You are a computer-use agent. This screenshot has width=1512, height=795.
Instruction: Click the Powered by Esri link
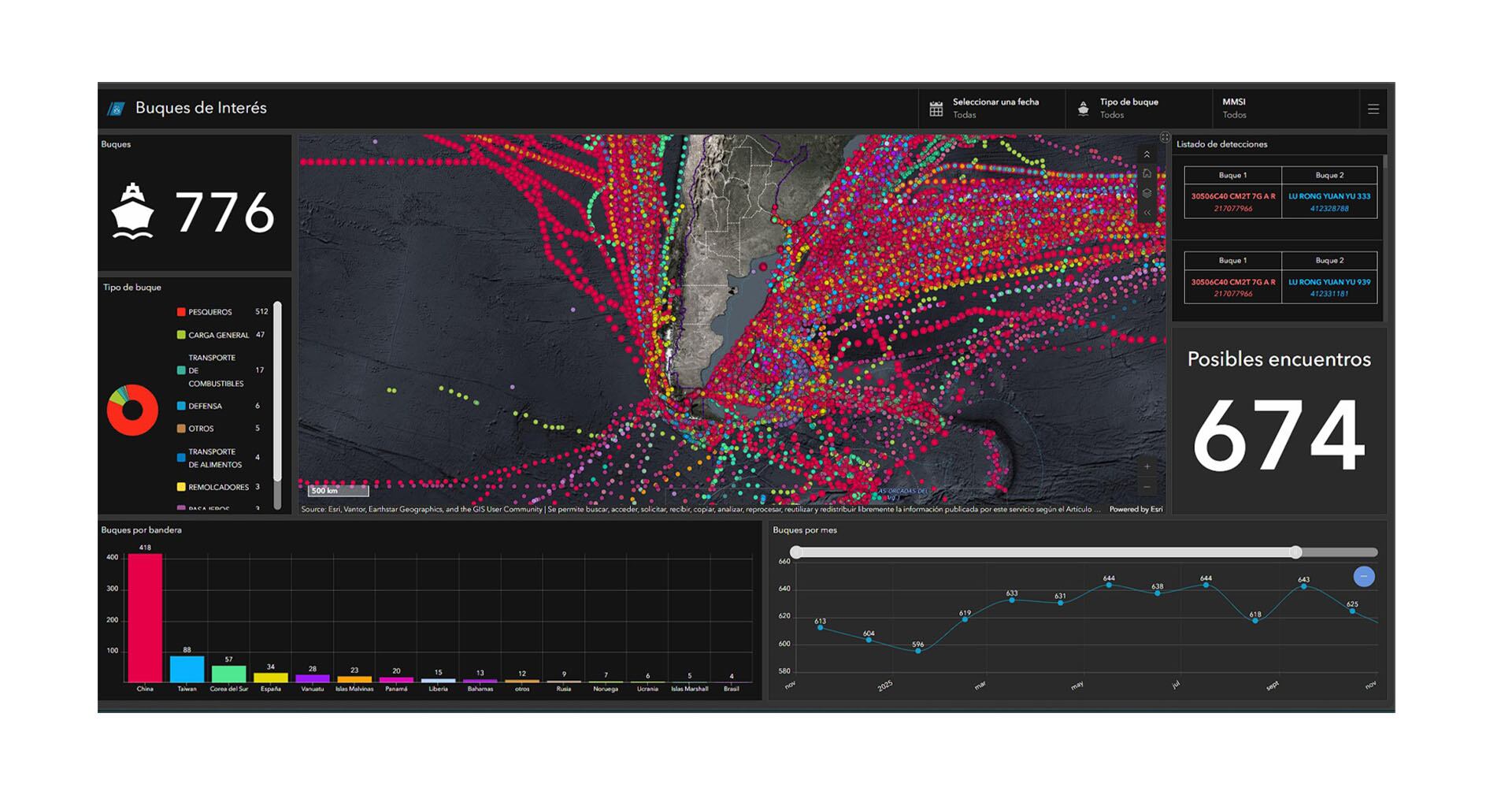(1136, 510)
